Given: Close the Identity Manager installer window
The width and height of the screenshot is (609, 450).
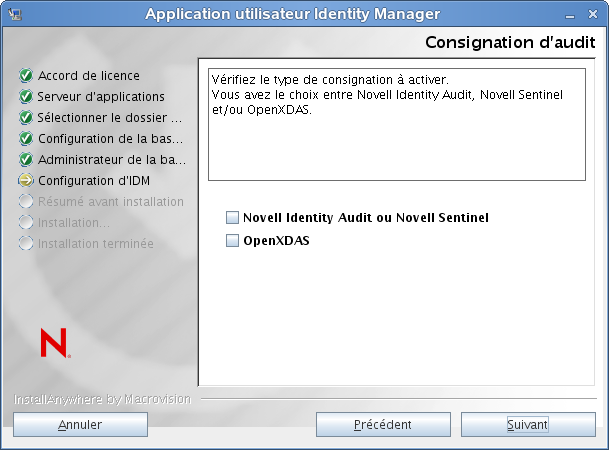Looking at the screenshot, I should 595,13.
